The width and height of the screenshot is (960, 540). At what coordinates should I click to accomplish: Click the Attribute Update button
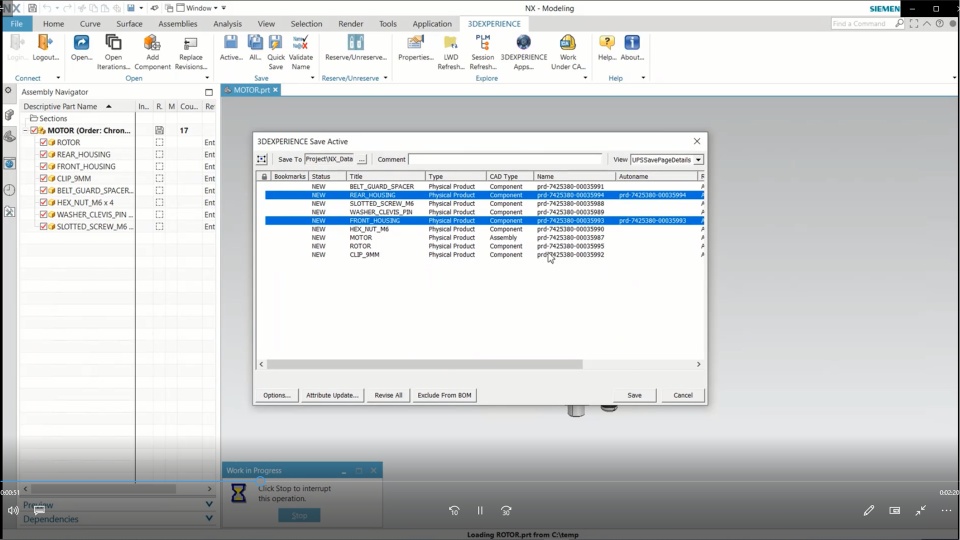tap(332, 396)
